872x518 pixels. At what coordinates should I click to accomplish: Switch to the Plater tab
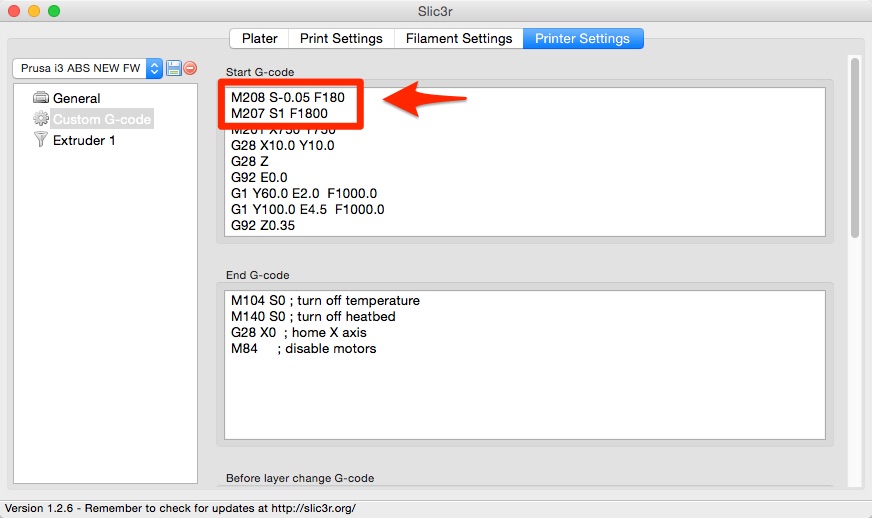259,38
